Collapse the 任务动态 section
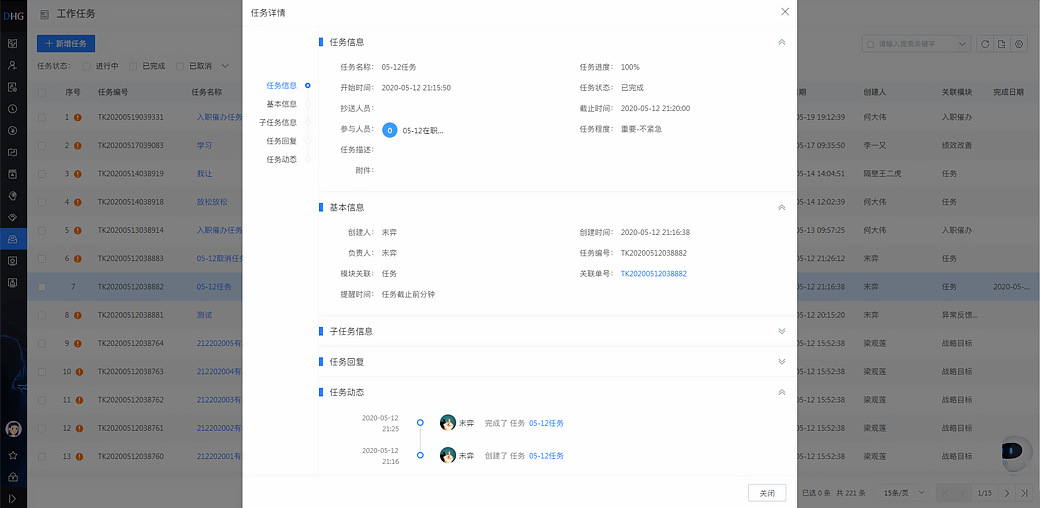This screenshot has height=508, width=1040. coord(781,392)
